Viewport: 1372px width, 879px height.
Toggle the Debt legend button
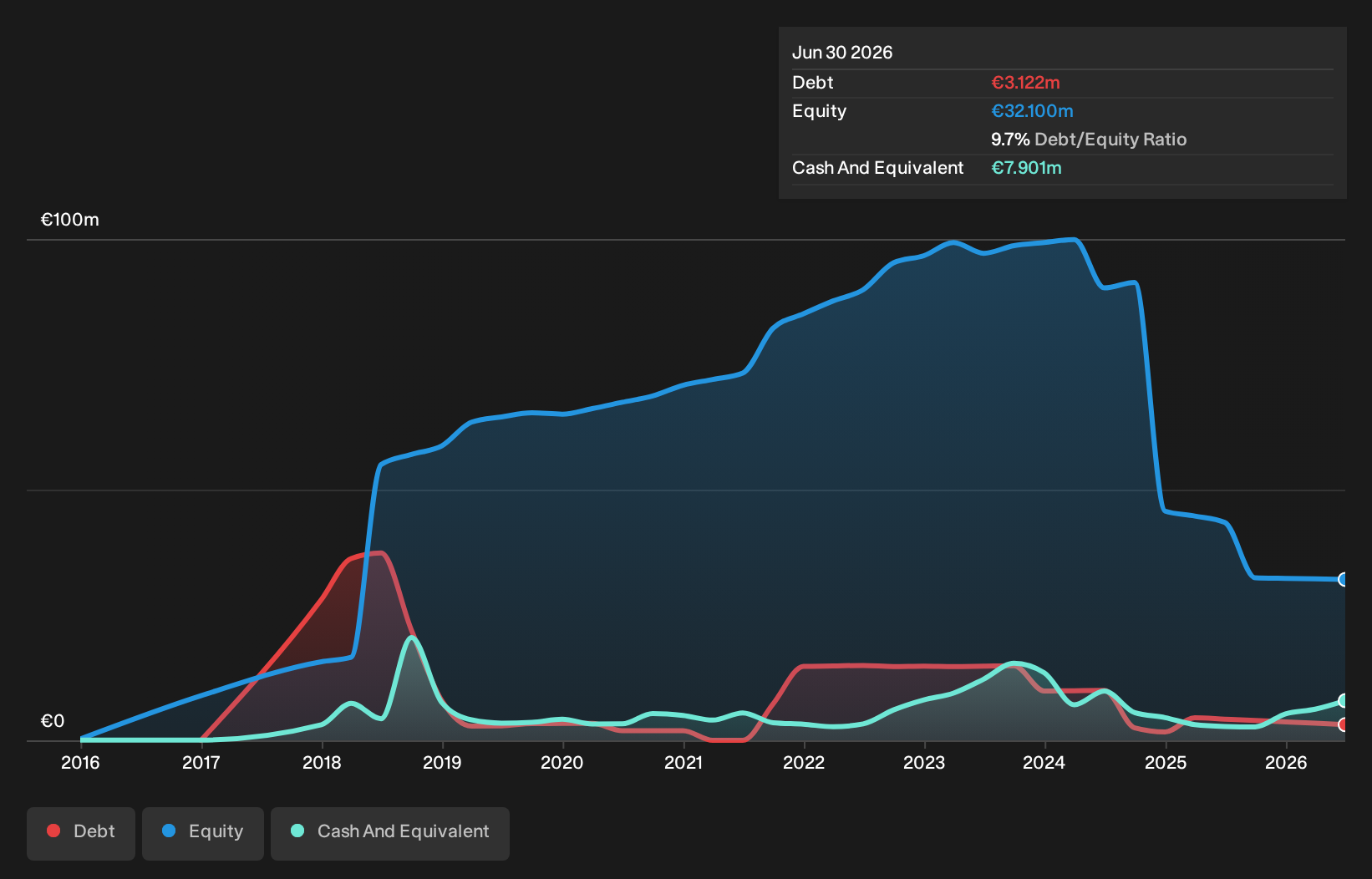tap(81, 833)
